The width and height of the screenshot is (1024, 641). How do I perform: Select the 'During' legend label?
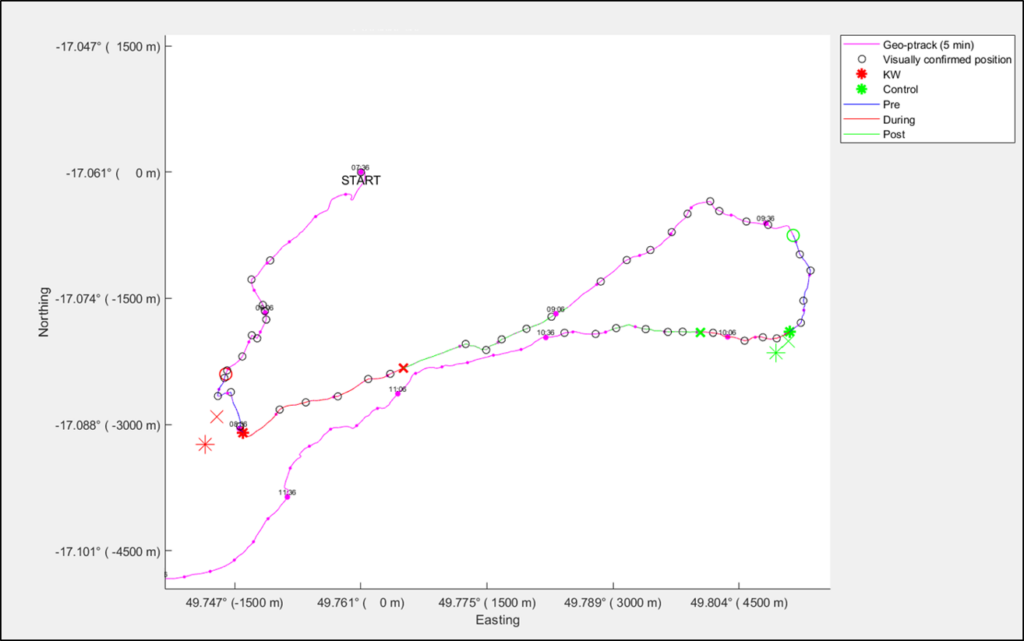899,119
